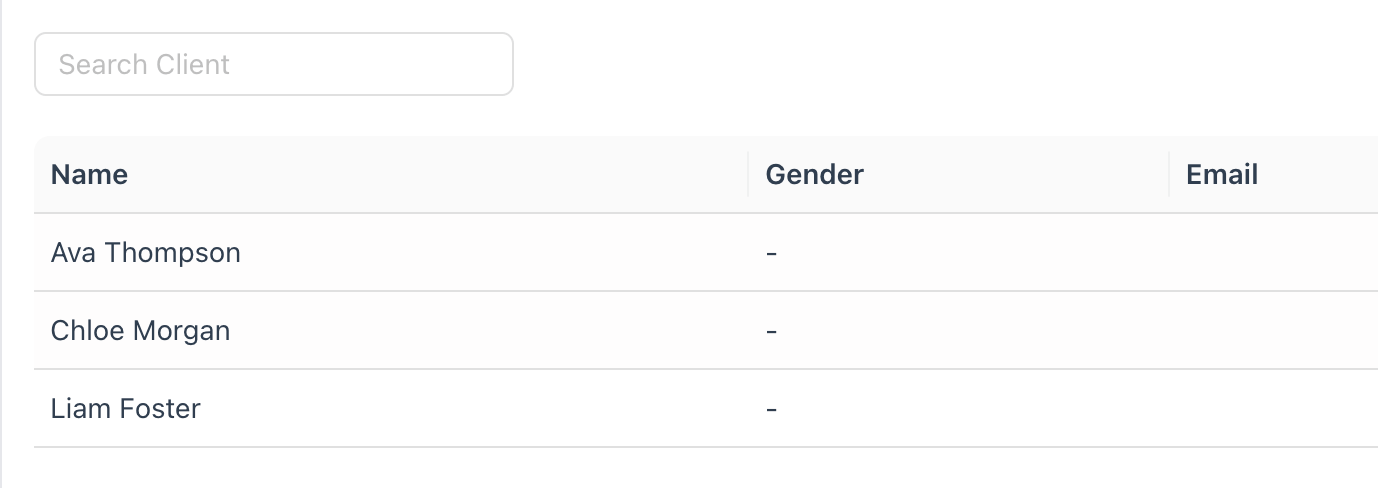Click the Email column header
Viewport: 1378px width, 488px height.
(1221, 175)
